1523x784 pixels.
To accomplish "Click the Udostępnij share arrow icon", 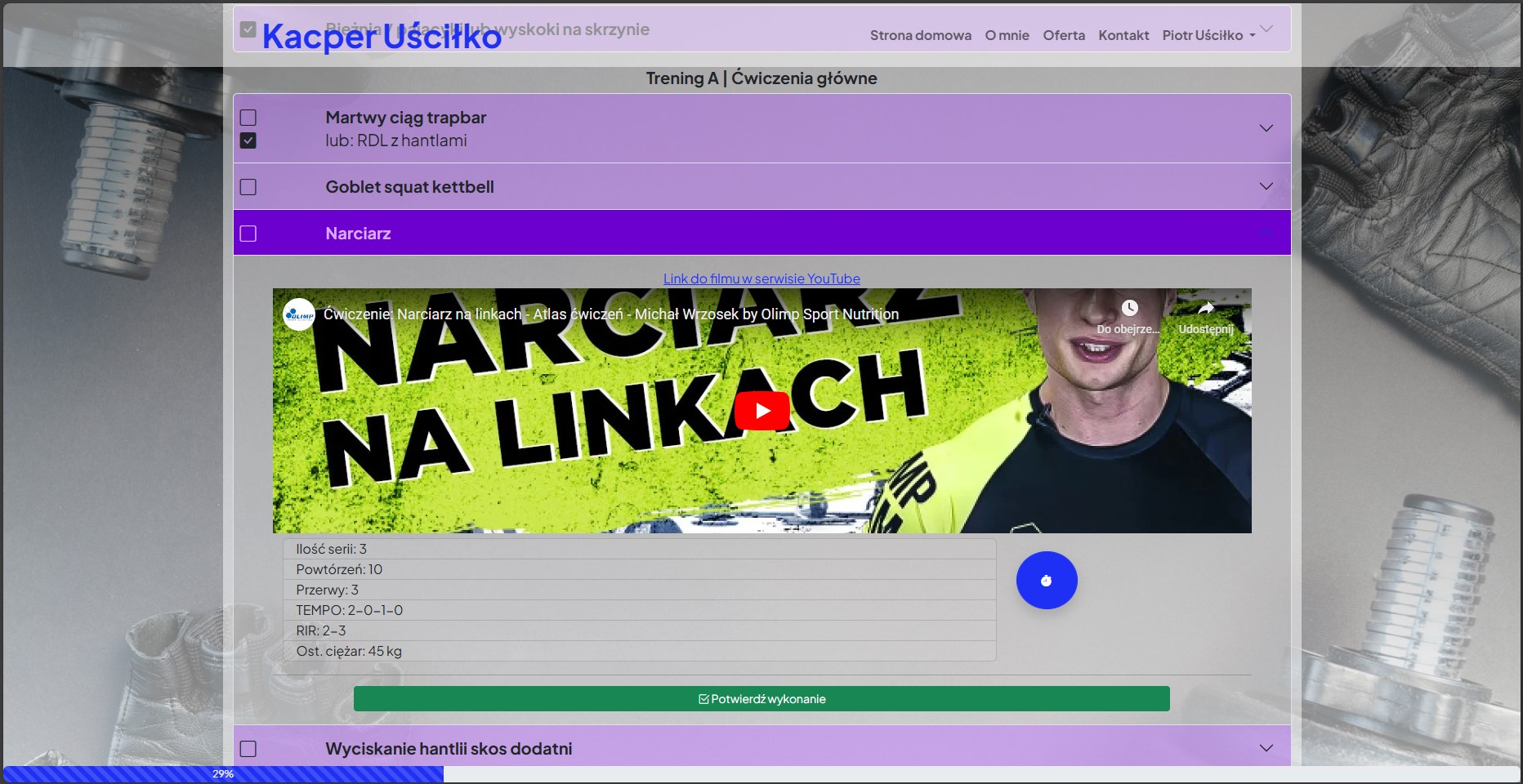I will click(x=1206, y=308).
